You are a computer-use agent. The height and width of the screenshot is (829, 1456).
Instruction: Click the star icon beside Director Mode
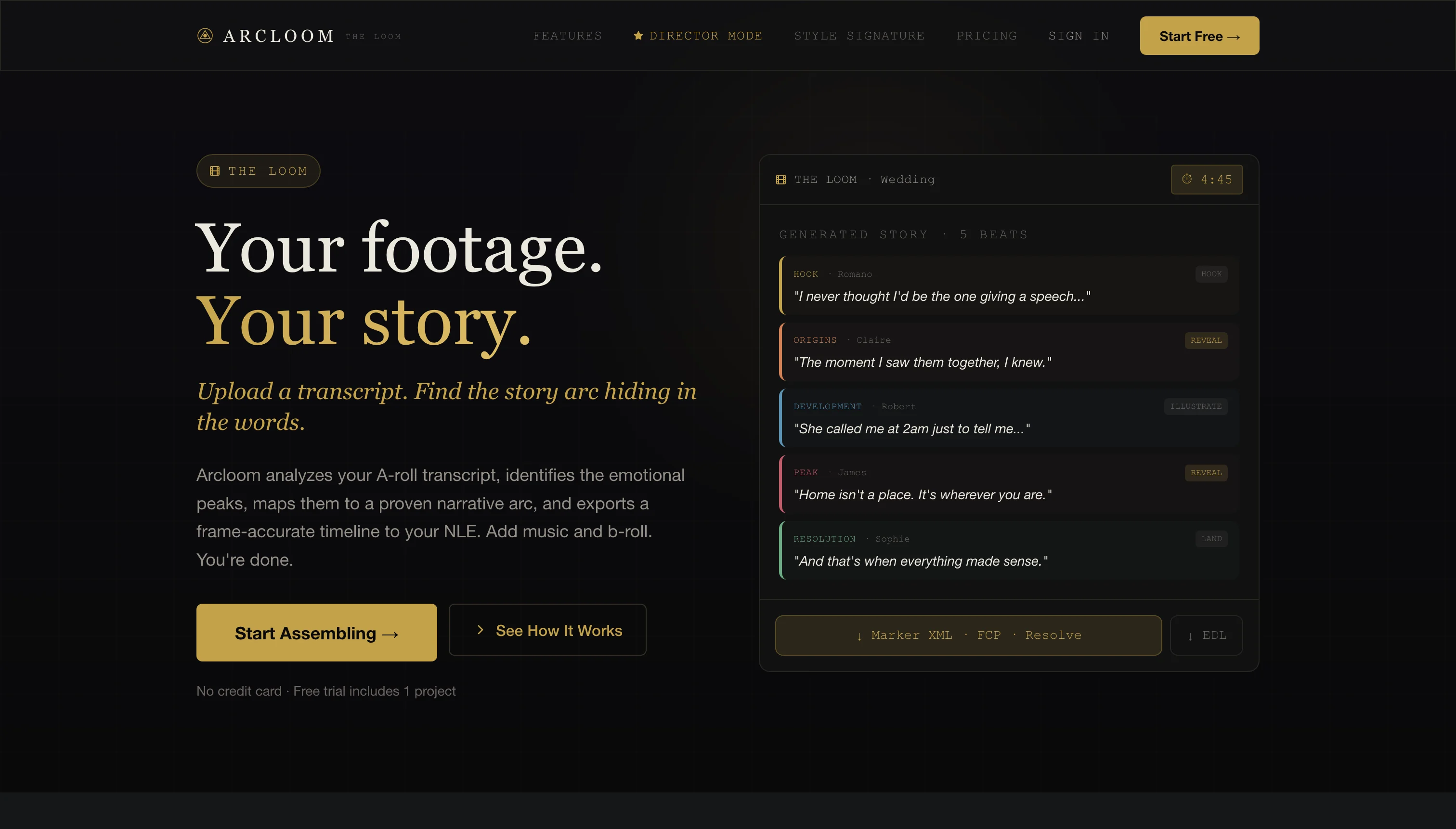[638, 36]
